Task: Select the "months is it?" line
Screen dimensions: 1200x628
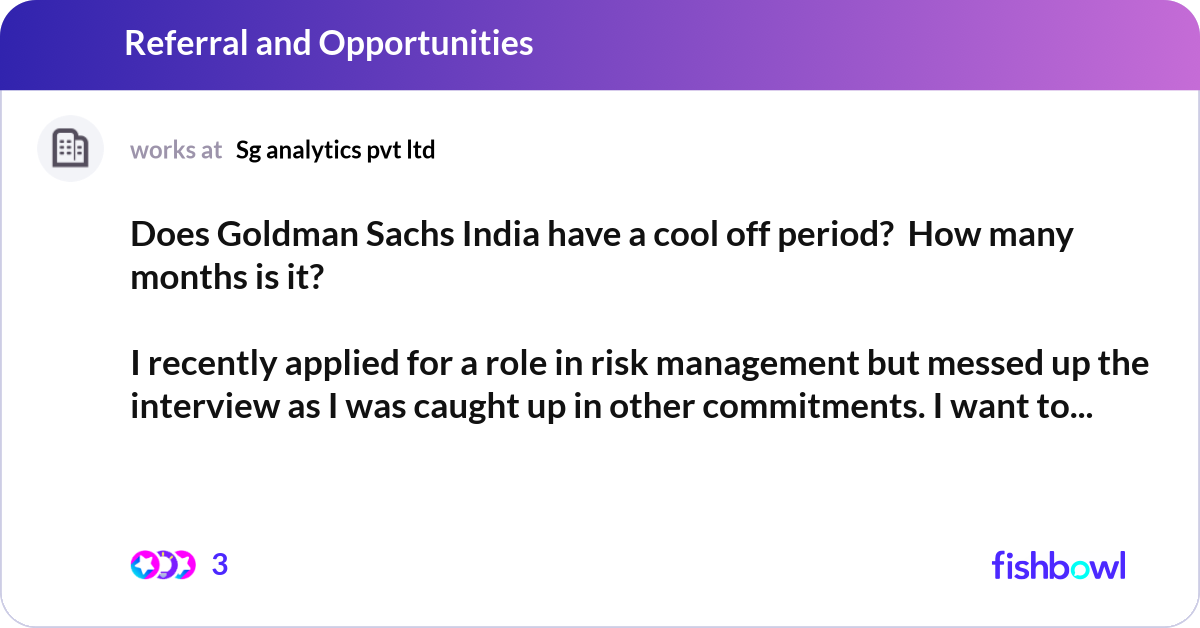Action: (x=227, y=277)
